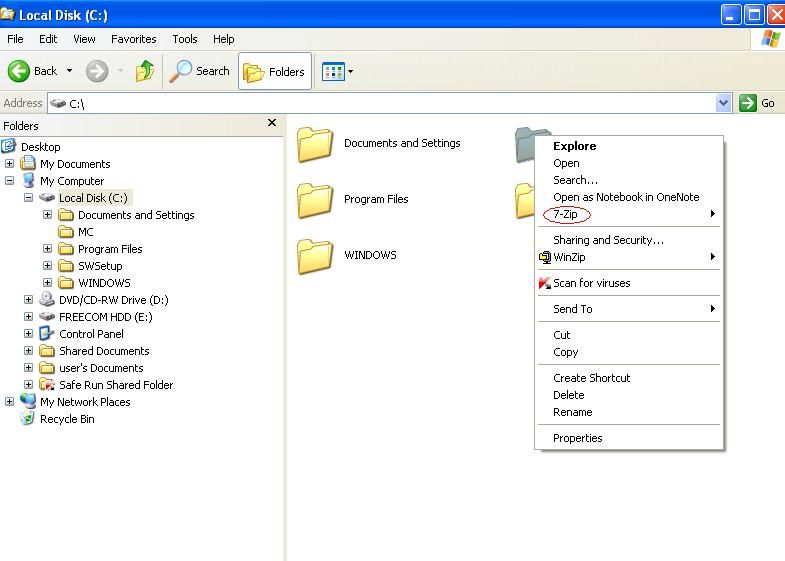This screenshot has width=785, height=561.
Task: Click the Views icon in toolbar
Action: [333, 71]
